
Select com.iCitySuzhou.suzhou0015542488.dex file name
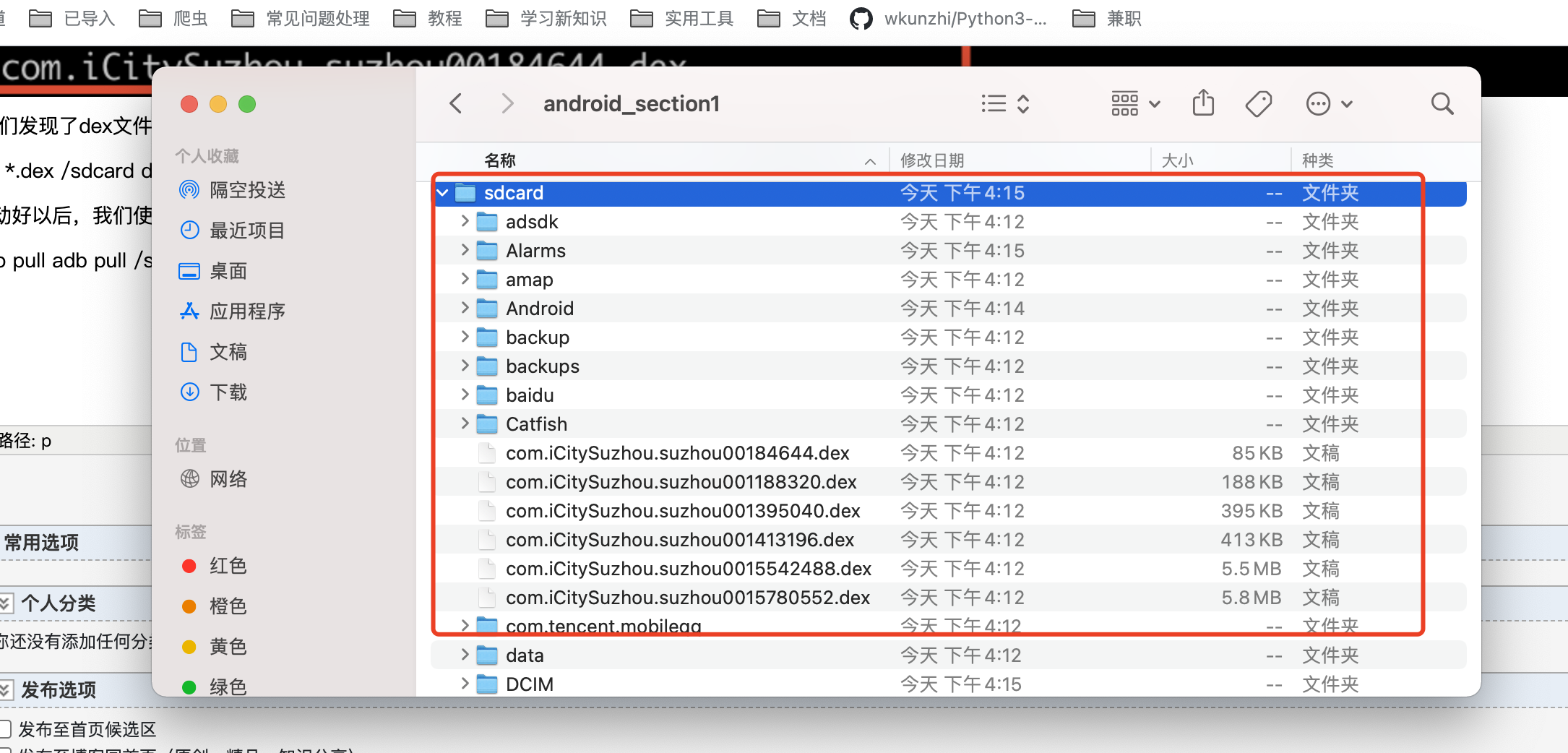689,569
